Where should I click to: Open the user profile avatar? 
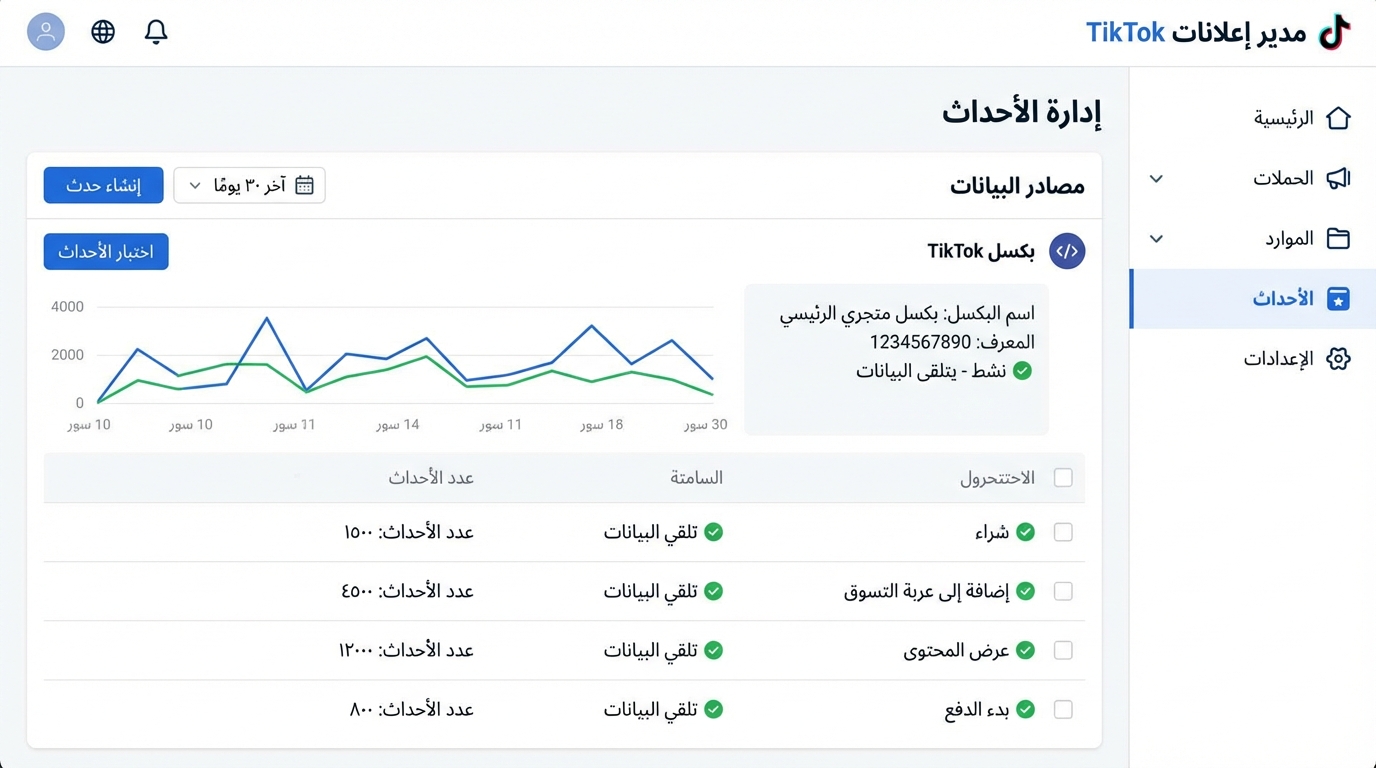pyautogui.click(x=46, y=32)
